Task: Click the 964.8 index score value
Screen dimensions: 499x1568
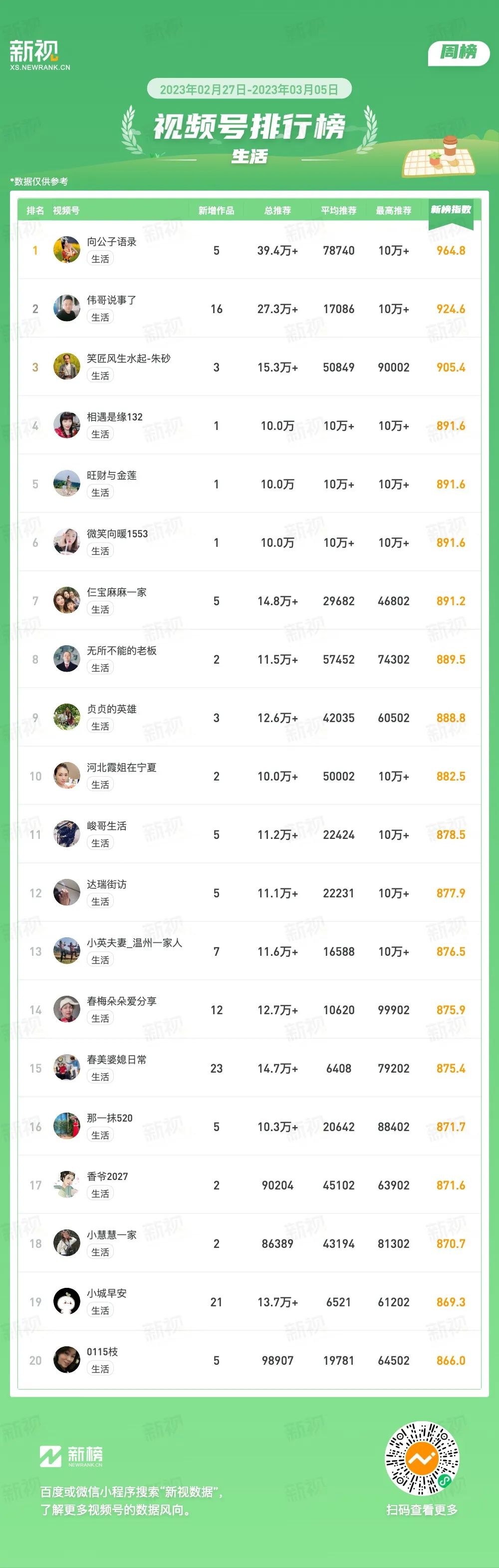Action: pyautogui.click(x=451, y=251)
